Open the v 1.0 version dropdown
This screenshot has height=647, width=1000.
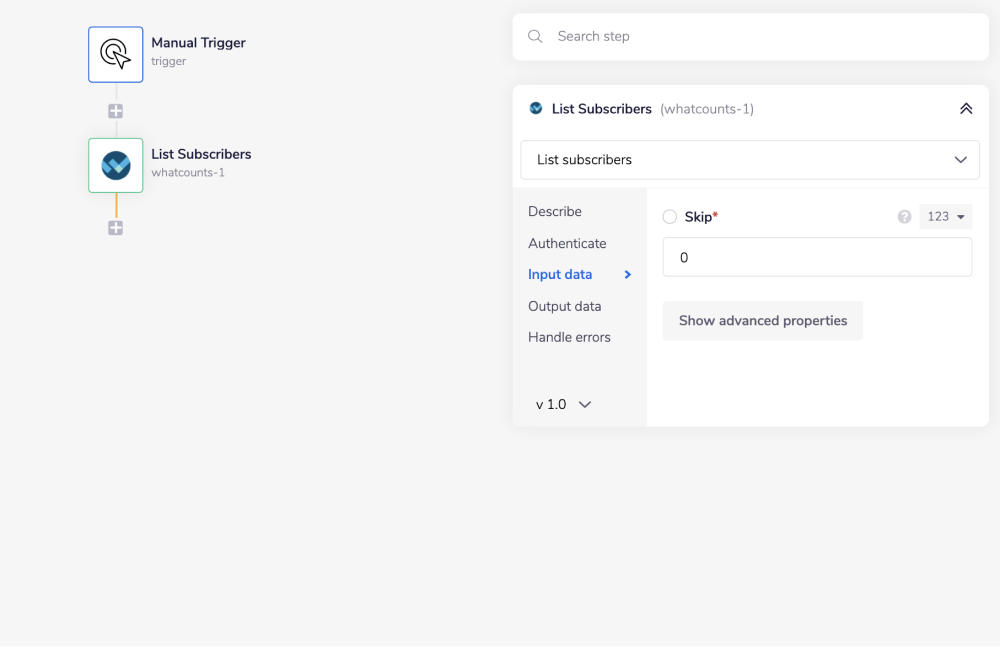point(564,405)
